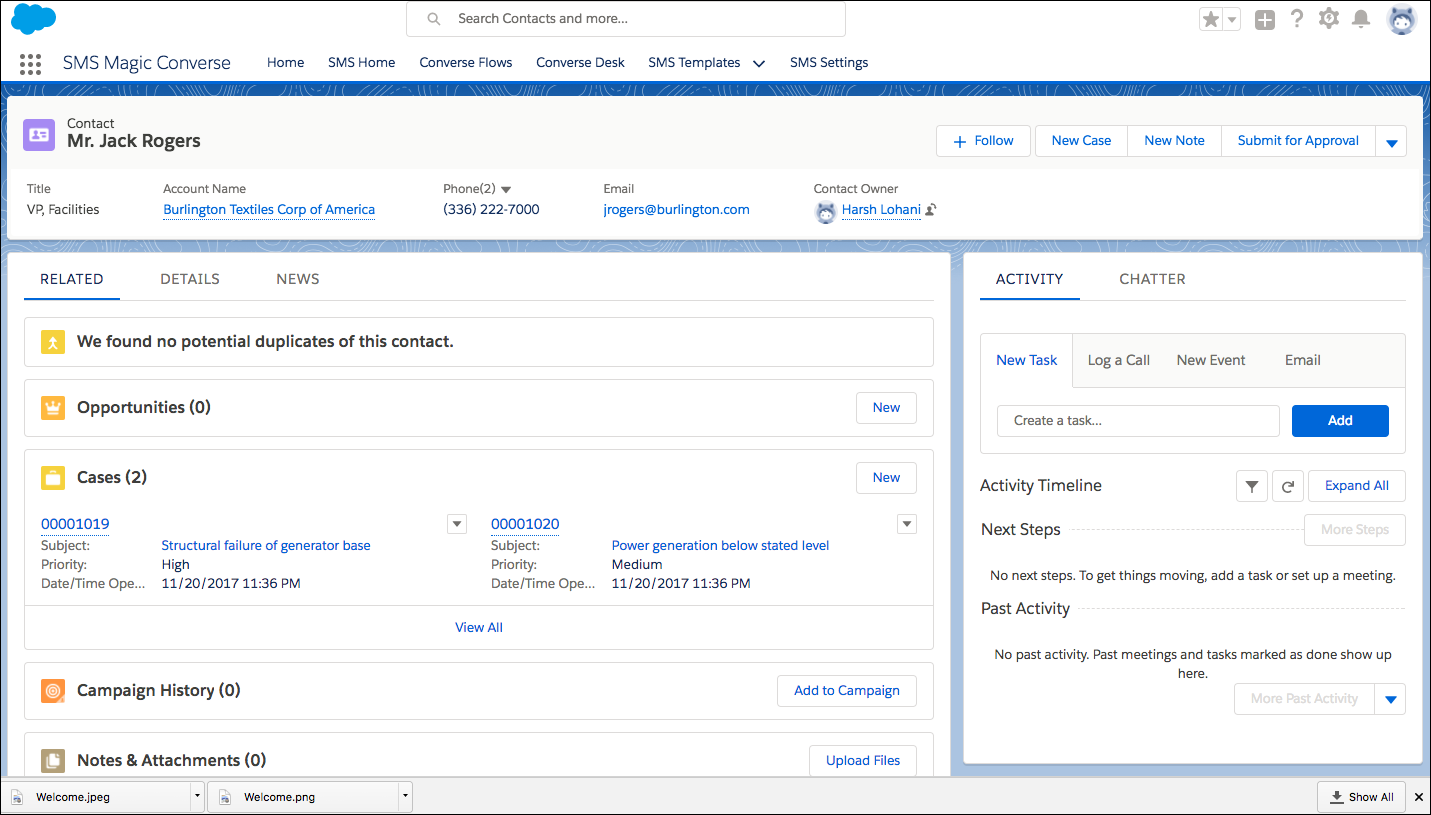Click the New Case button
1431x815 pixels.
tap(1081, 141)
